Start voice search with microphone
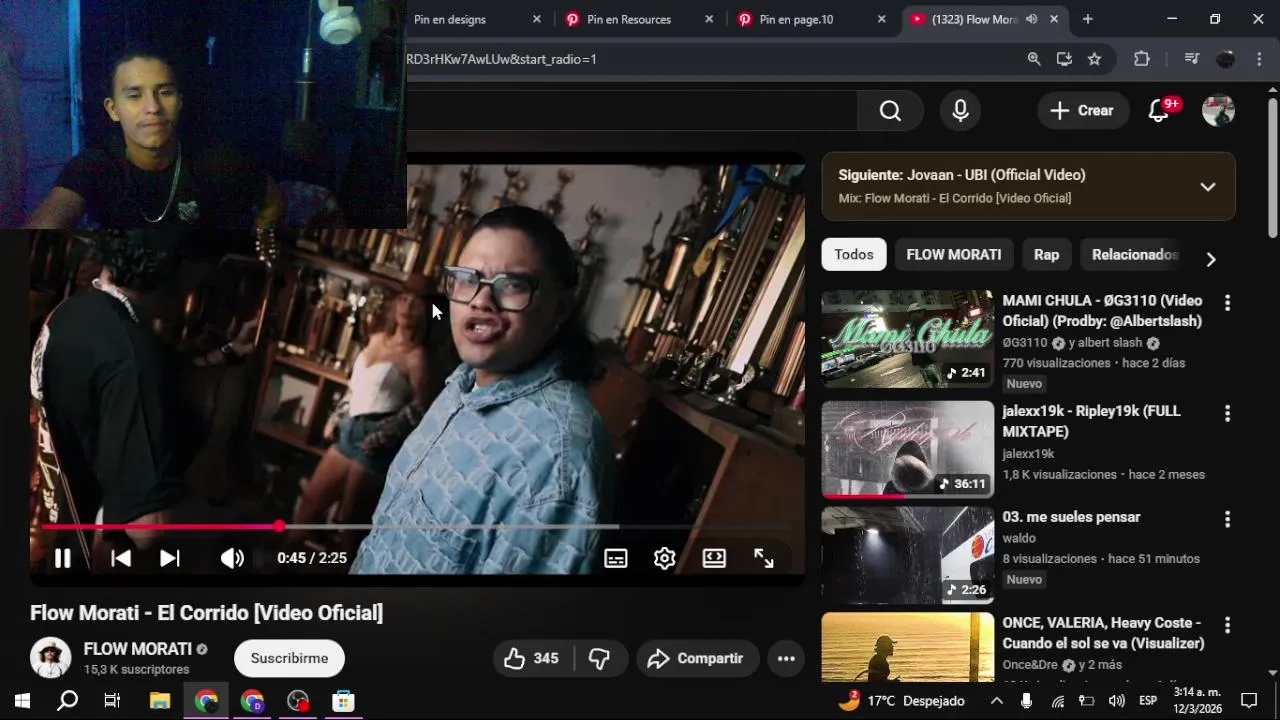Screen dimensions: 1280x720 (x=960, y=111)
